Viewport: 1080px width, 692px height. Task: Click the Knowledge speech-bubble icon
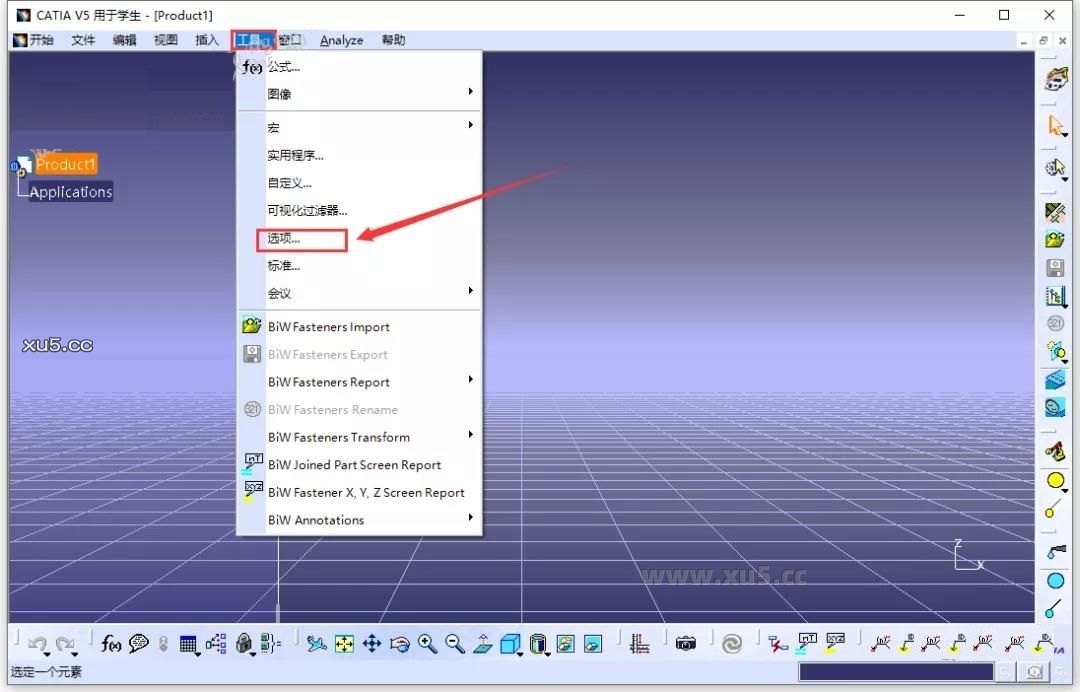(138, 643)
